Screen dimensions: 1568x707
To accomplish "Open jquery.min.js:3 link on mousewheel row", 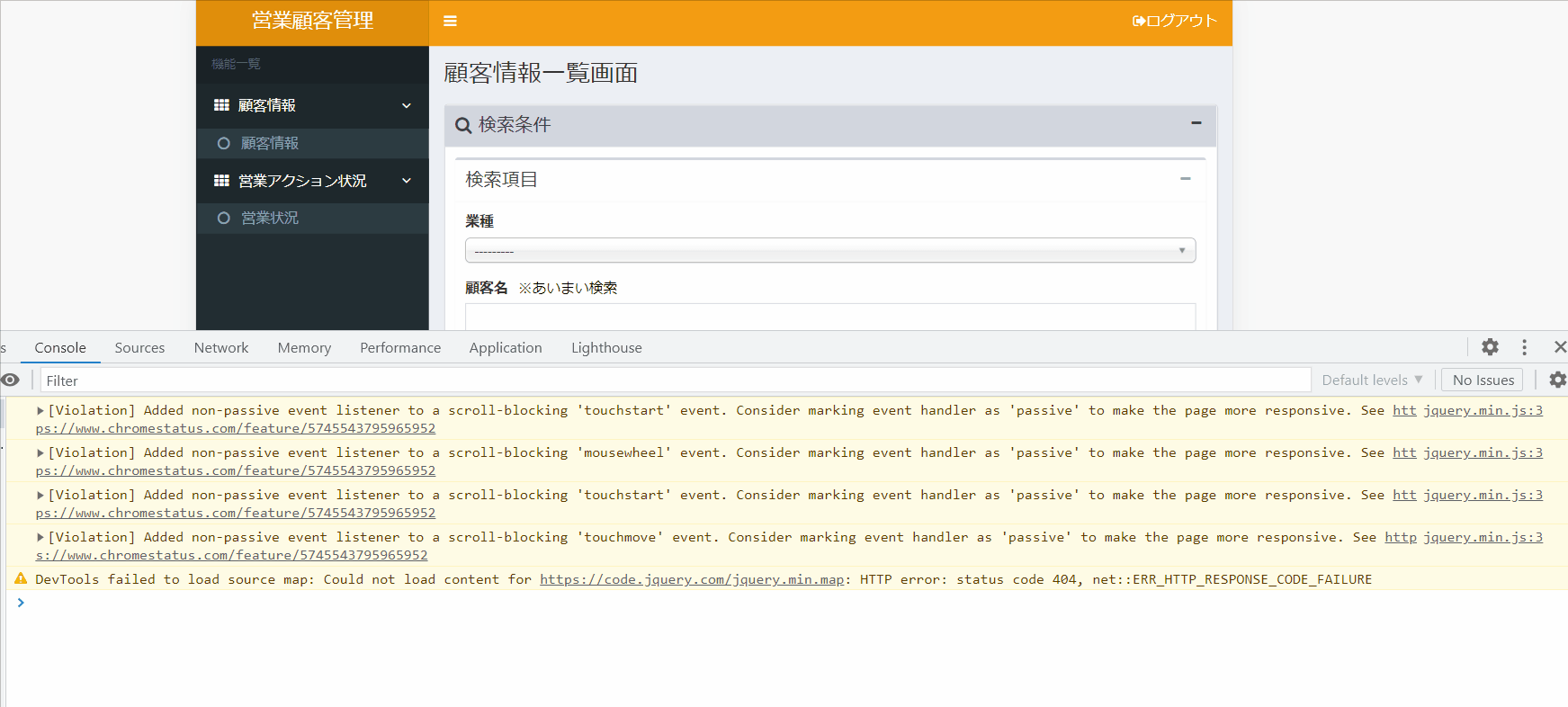I will (1483, 452).
